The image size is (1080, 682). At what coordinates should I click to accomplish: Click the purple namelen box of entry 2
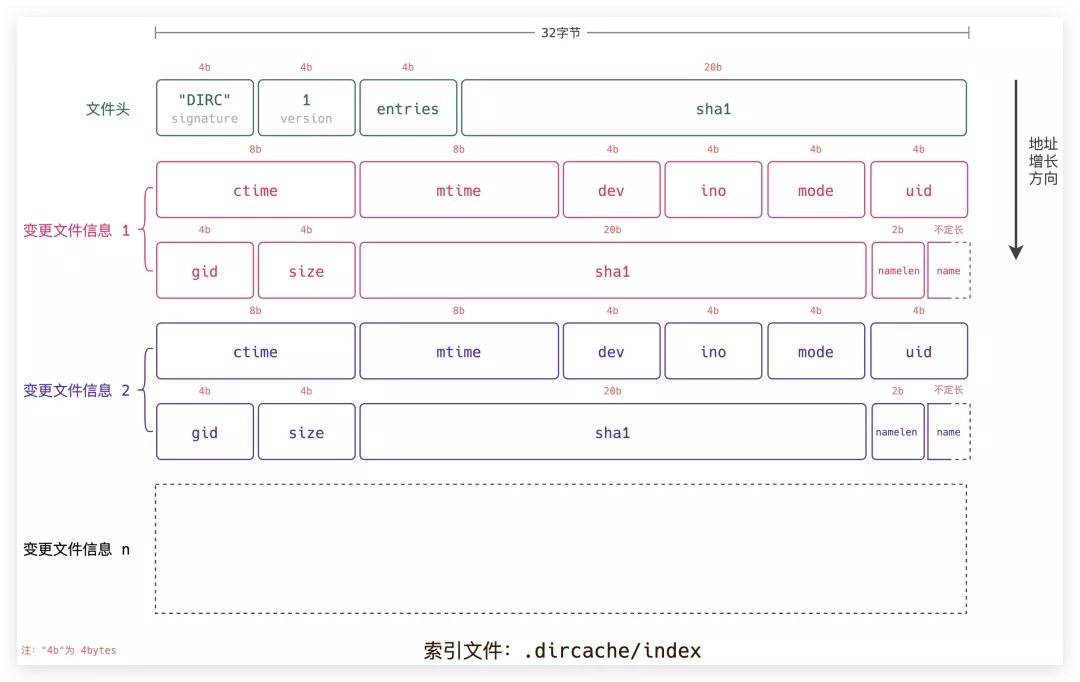(x=898, y=431)
